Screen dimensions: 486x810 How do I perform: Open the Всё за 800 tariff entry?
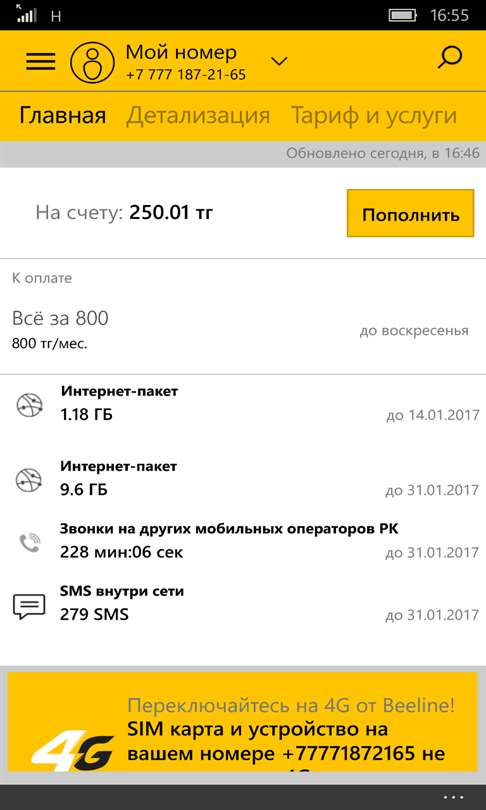coord(243,330)
